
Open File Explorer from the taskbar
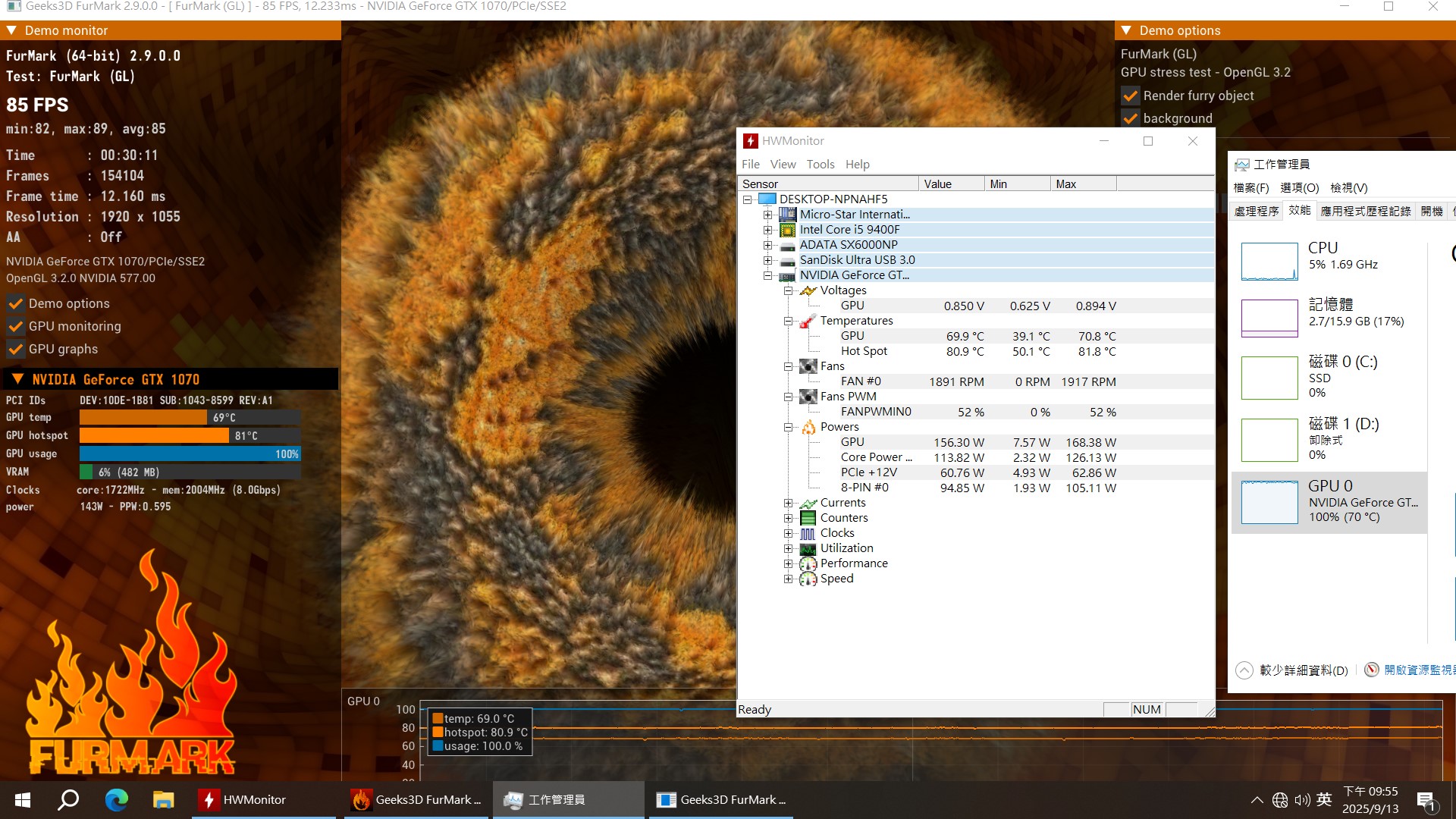click(163, 800)
